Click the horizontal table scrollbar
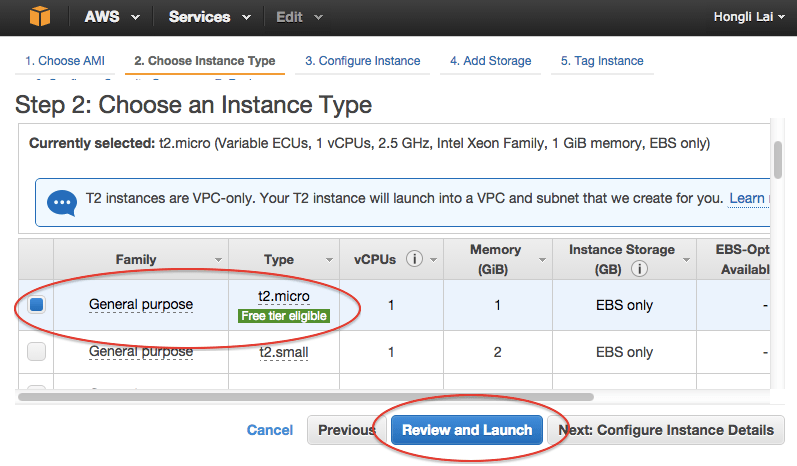 pos(306,396)
